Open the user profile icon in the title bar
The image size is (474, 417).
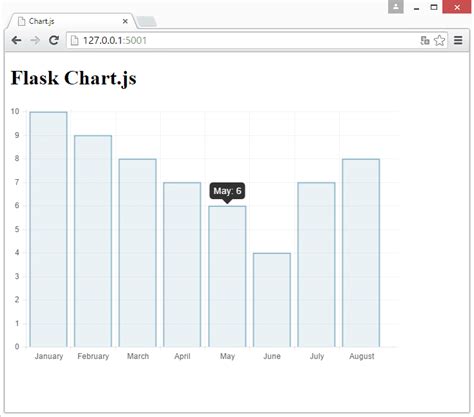point(396,7)
